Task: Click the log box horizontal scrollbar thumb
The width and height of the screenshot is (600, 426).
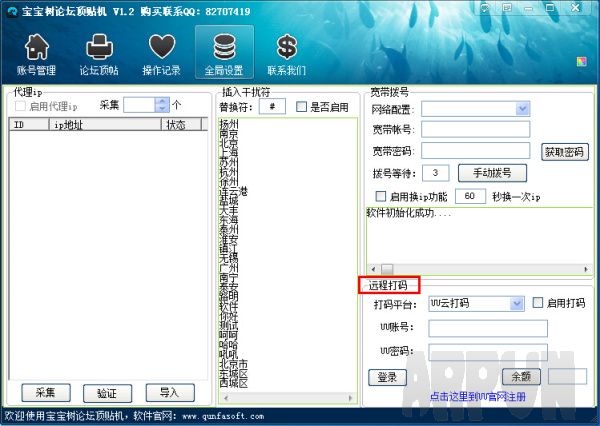Action: (x=387, y=269)
